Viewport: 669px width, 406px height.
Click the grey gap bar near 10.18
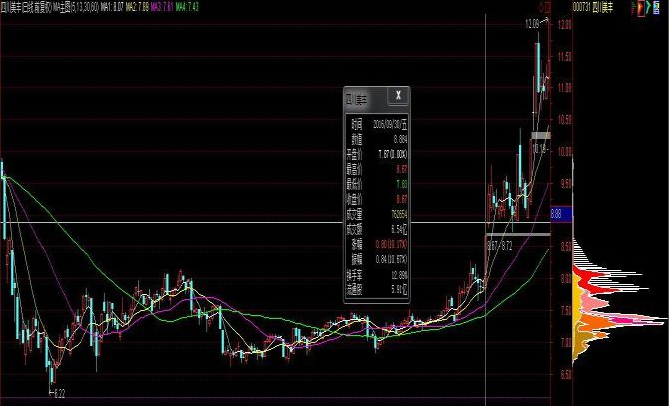click(541, 135)
